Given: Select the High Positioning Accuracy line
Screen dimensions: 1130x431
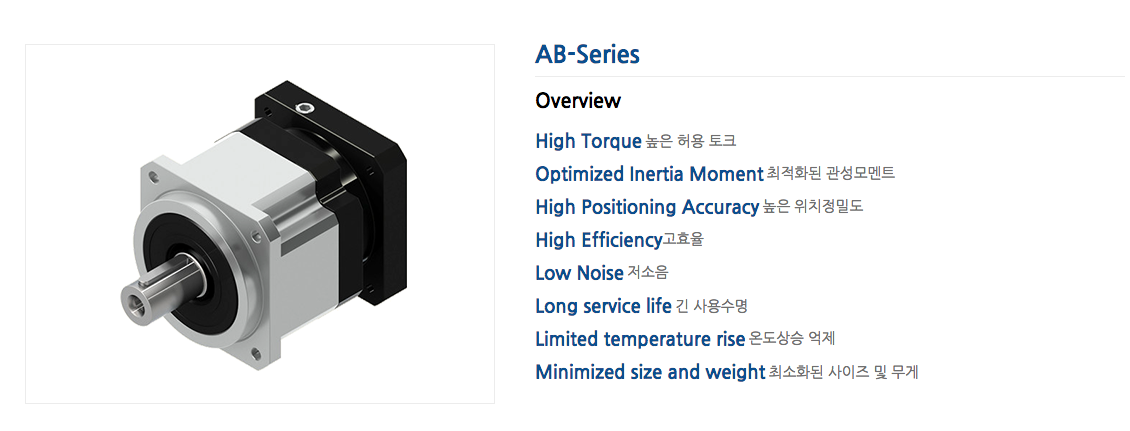Looking at the screenshot, I should pos(647,207).
